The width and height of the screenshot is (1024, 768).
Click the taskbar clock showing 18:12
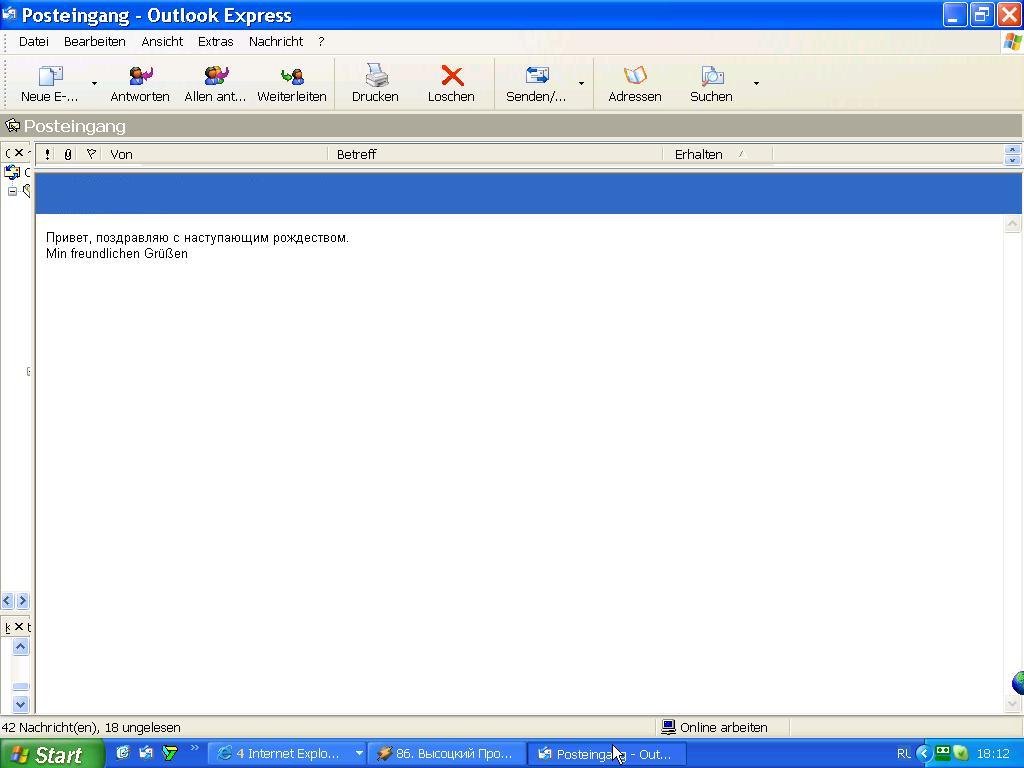point(993,754)
